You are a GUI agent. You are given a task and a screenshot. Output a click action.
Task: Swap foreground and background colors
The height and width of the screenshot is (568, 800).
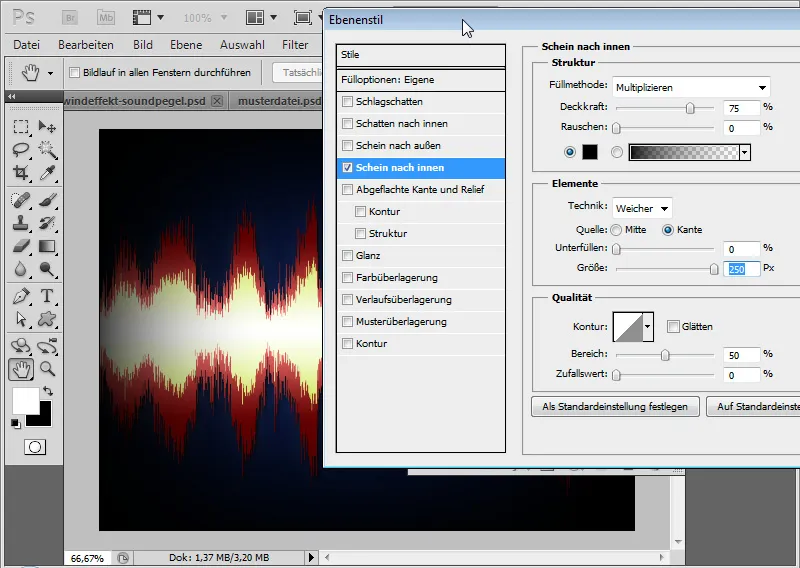[48, 391]
